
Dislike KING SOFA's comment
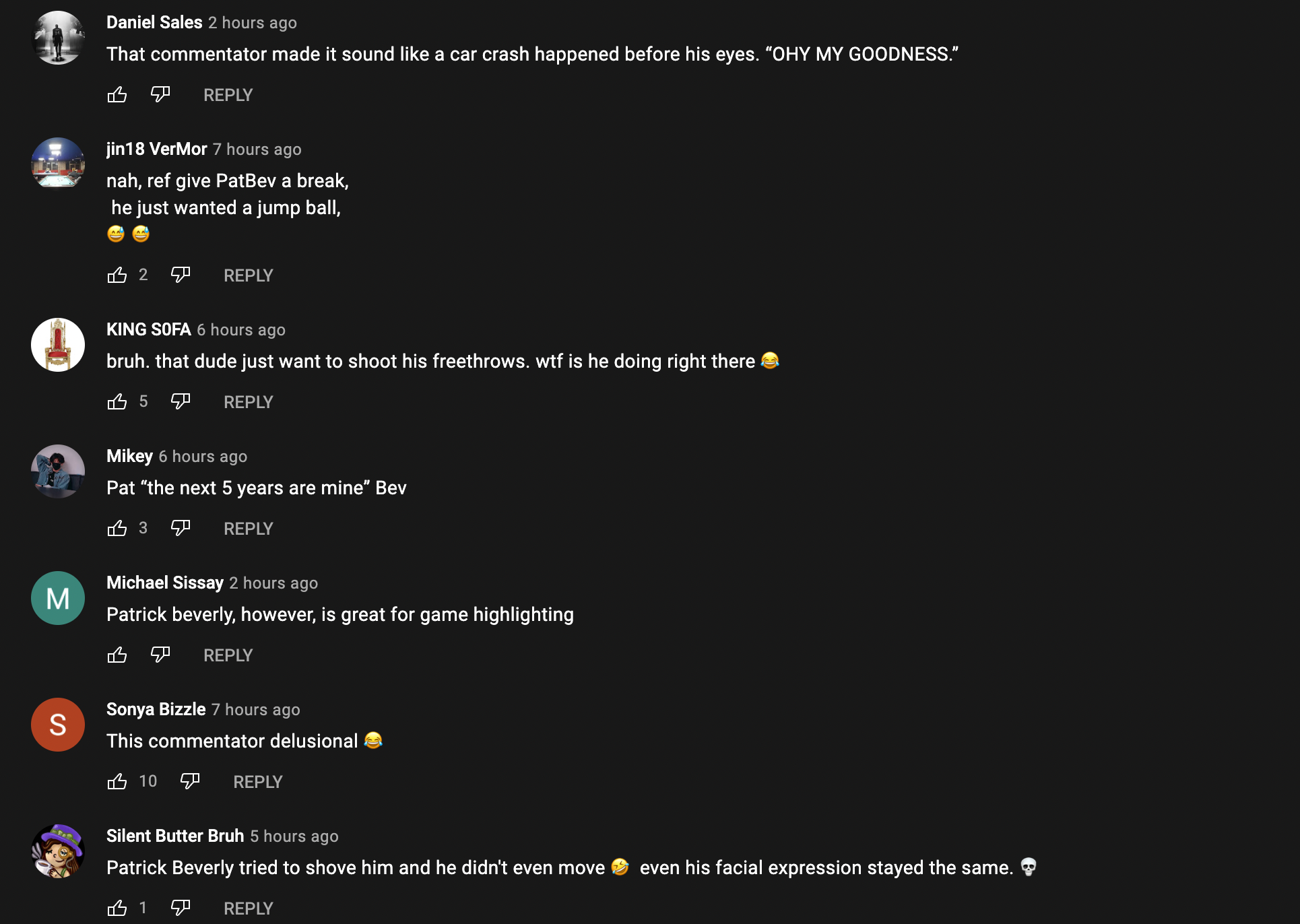click(x=181, y=401)
